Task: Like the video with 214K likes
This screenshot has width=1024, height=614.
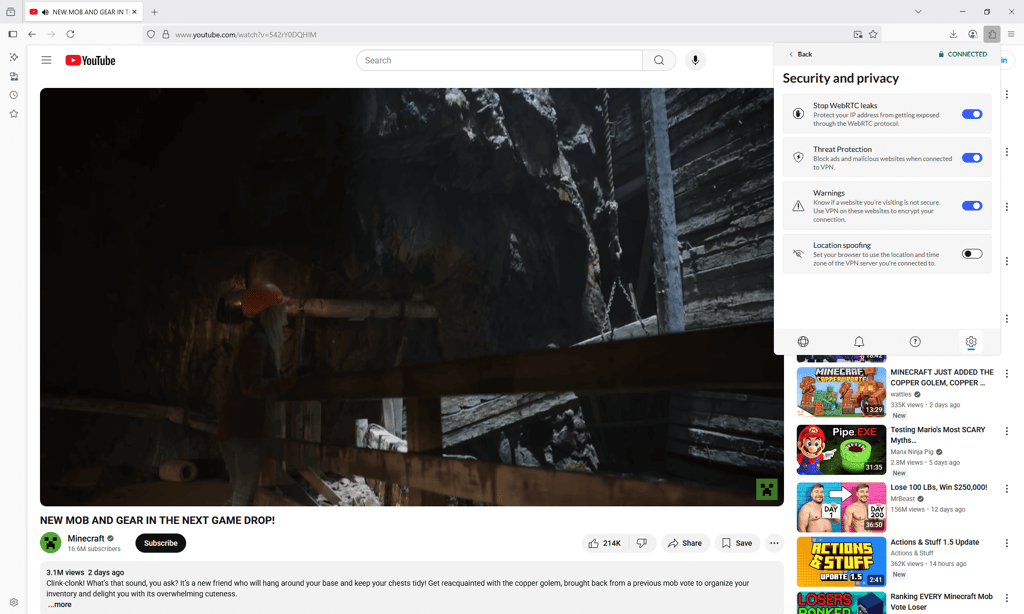Action: coord(605,543)
